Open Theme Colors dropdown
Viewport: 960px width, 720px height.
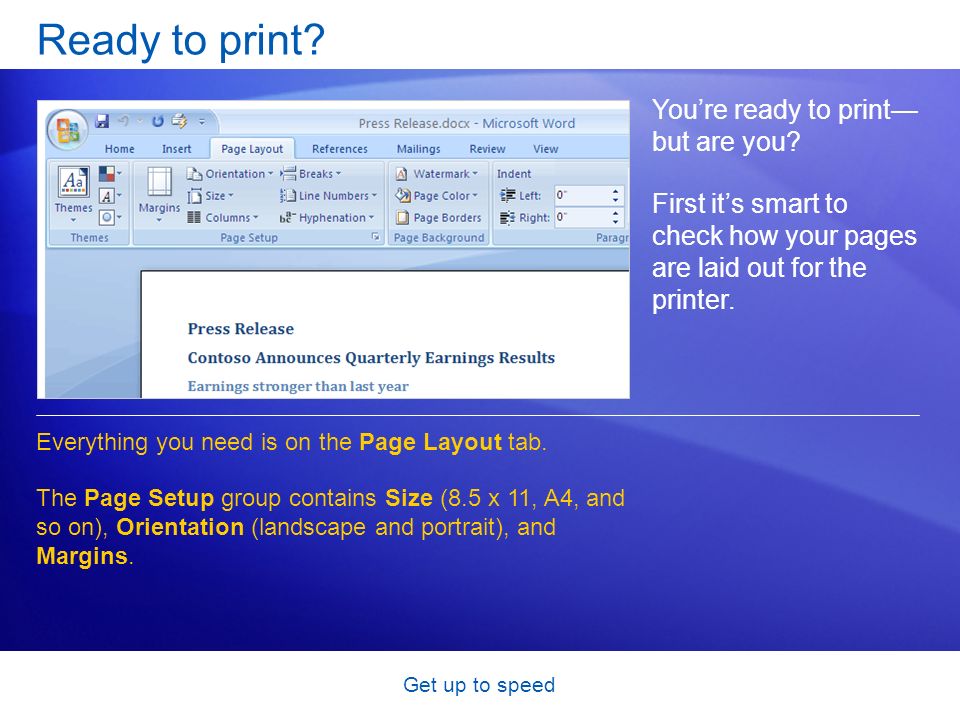click(x=110, y=174)
